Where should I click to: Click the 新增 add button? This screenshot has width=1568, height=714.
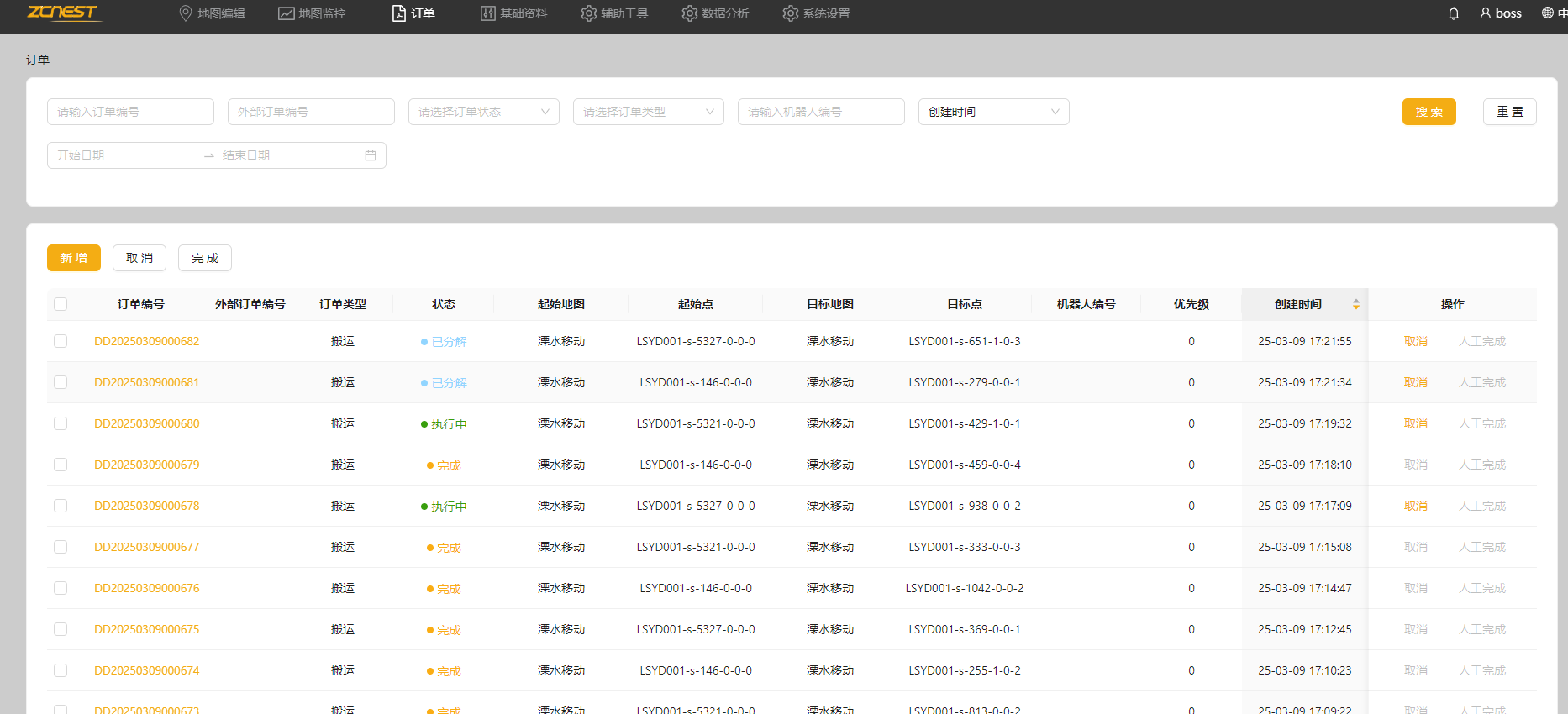(74, 258)
